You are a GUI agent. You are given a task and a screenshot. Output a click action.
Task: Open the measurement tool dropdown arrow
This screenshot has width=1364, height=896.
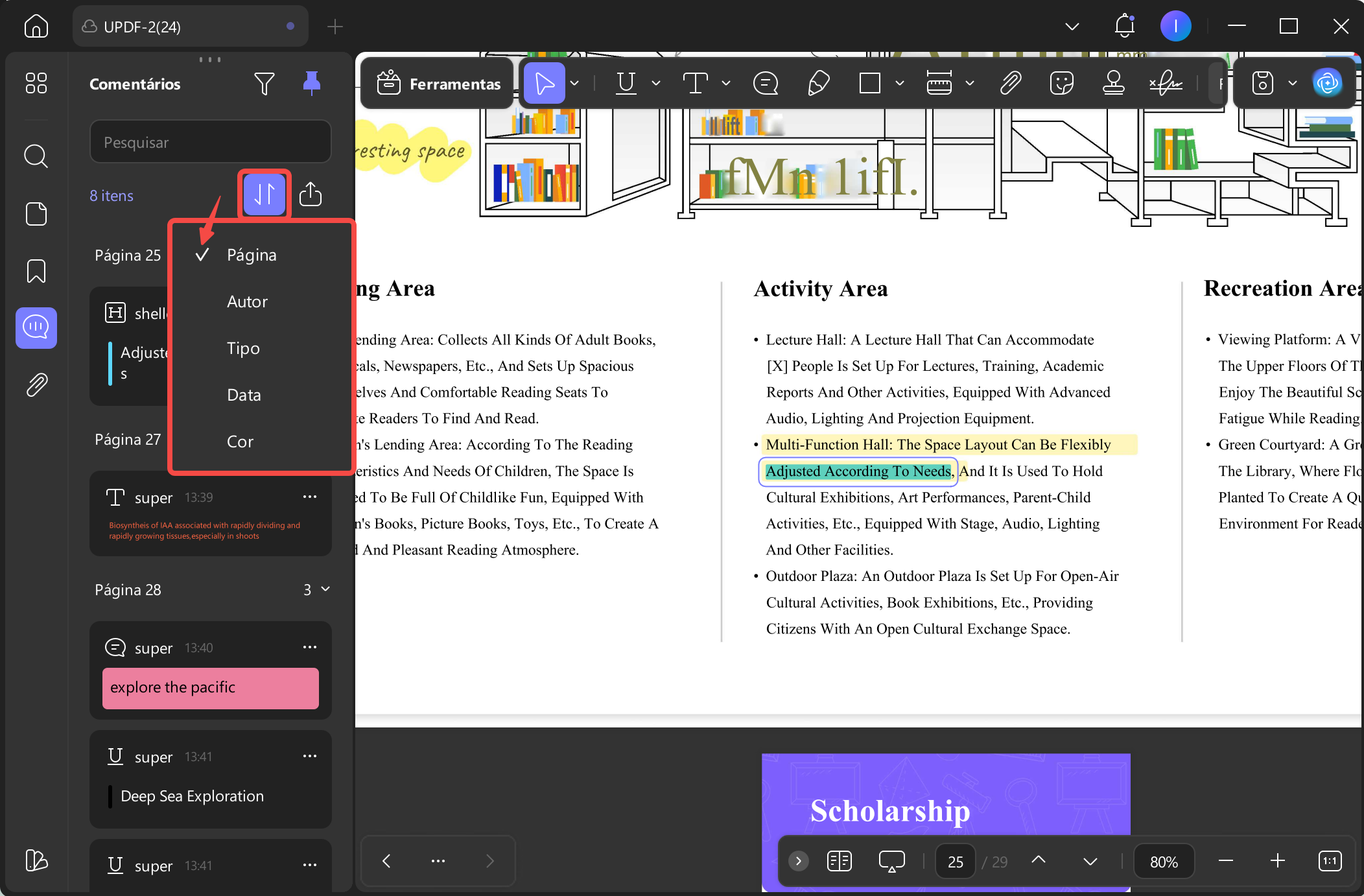970,83
